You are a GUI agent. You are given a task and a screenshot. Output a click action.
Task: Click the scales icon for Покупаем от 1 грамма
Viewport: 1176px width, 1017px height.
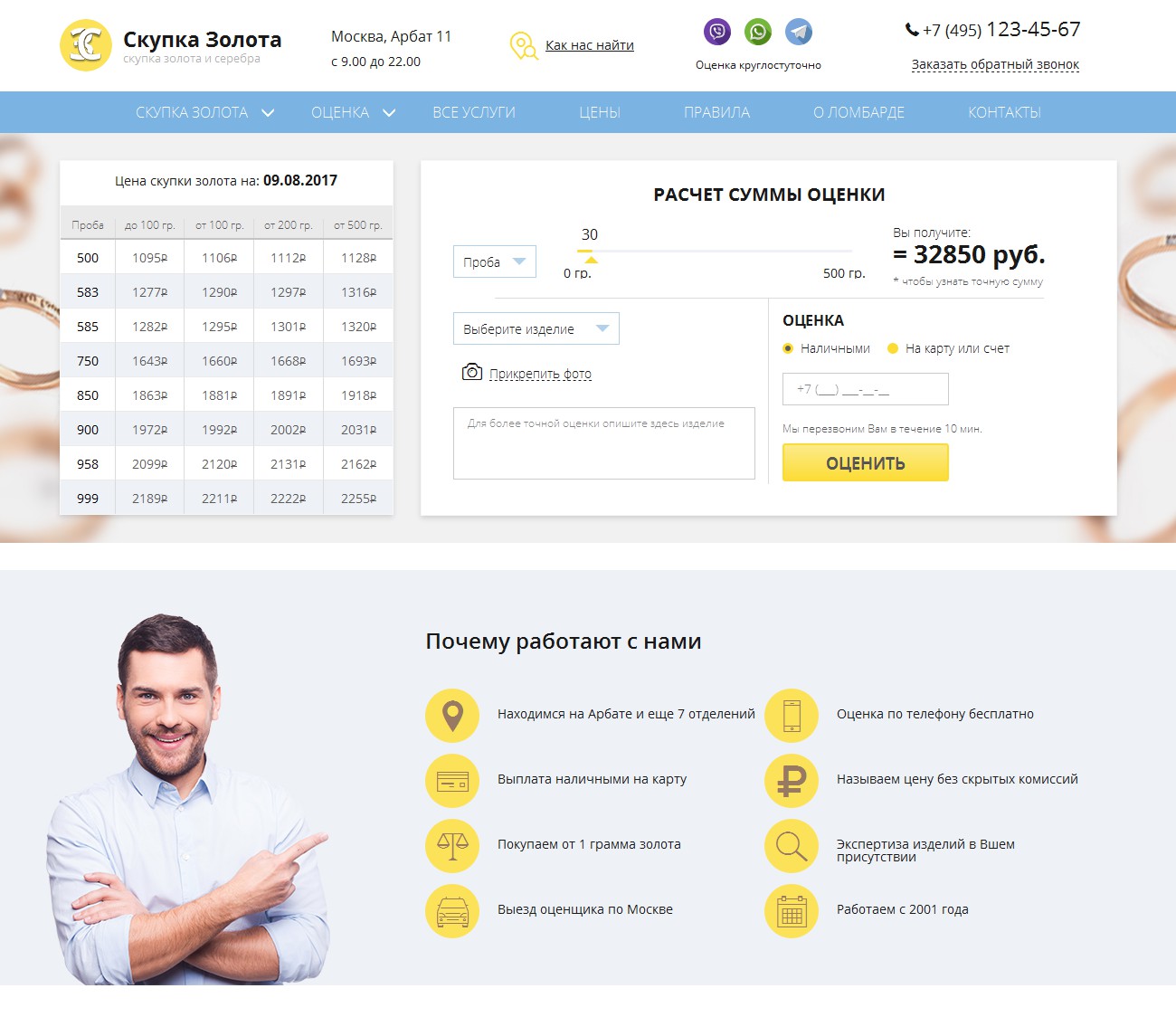tap(452, 845)
